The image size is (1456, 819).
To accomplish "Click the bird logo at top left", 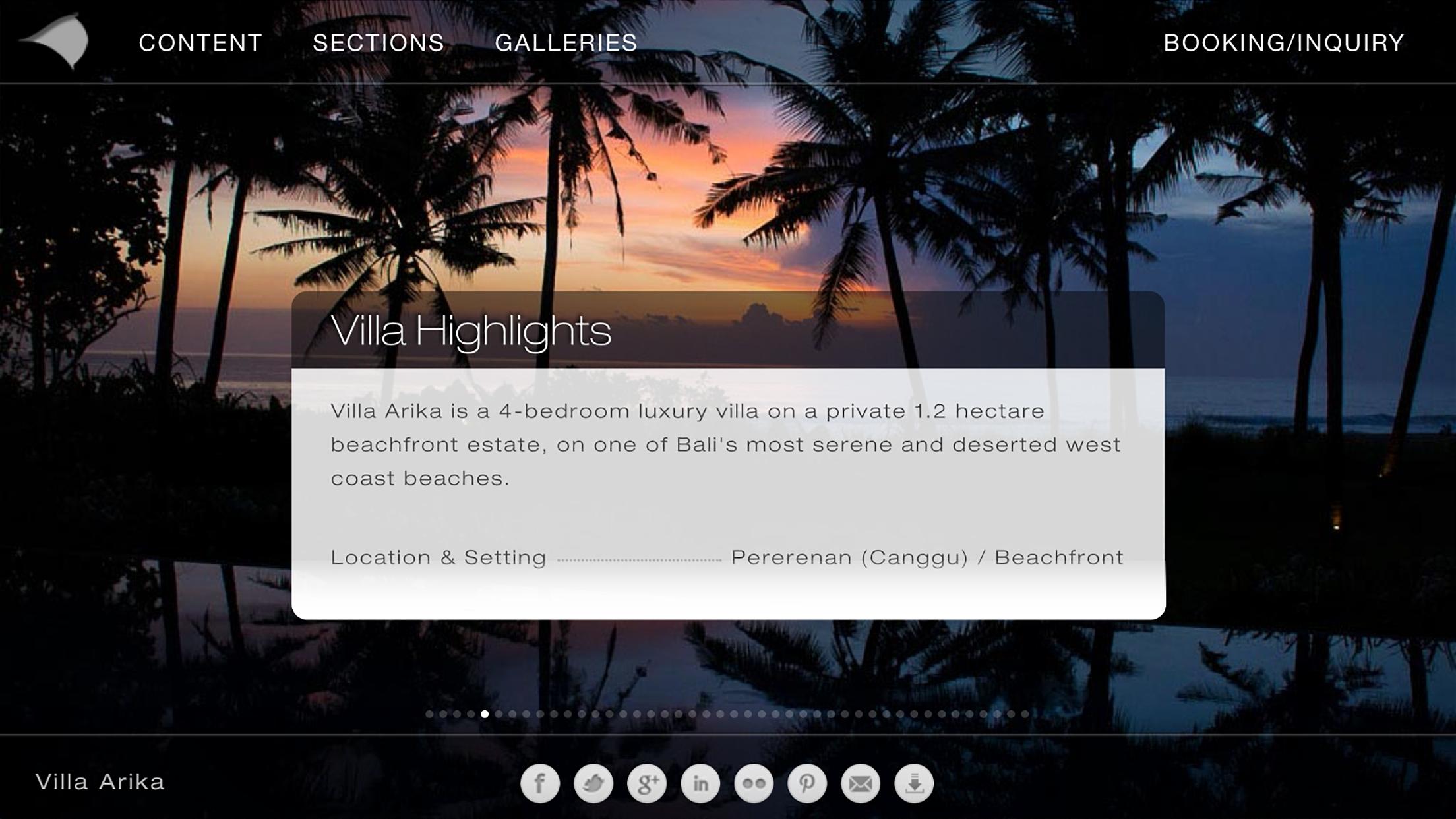I will (55, 41).
